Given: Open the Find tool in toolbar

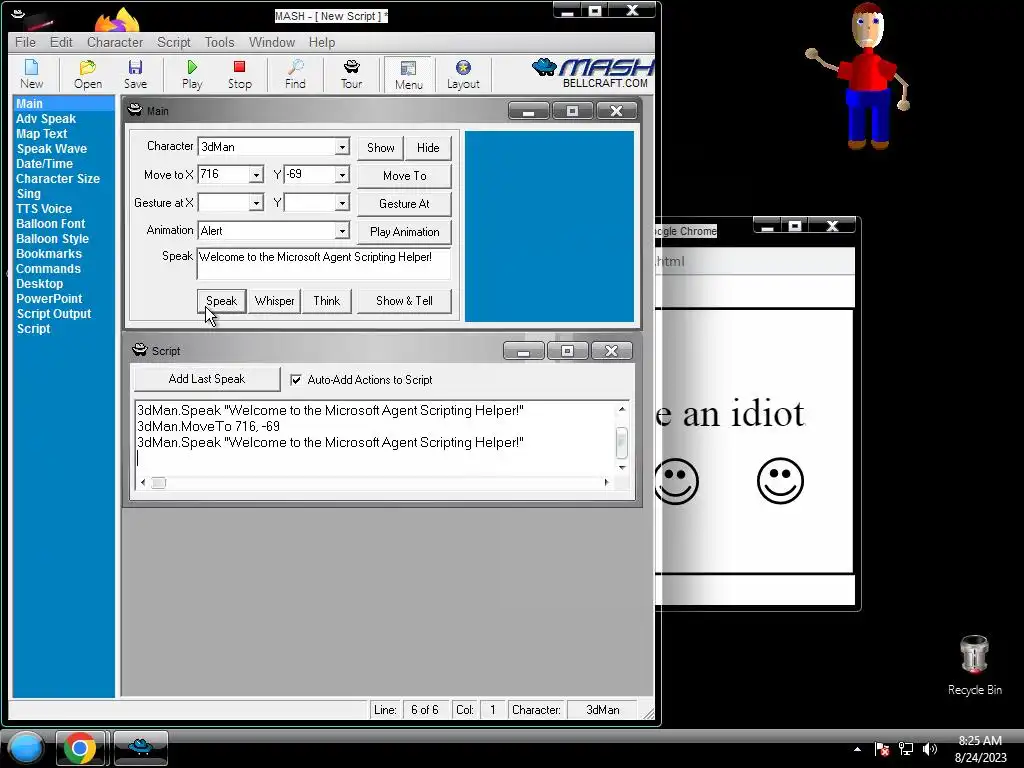Looking at the screenshot, I should click(x=295, y=74).
